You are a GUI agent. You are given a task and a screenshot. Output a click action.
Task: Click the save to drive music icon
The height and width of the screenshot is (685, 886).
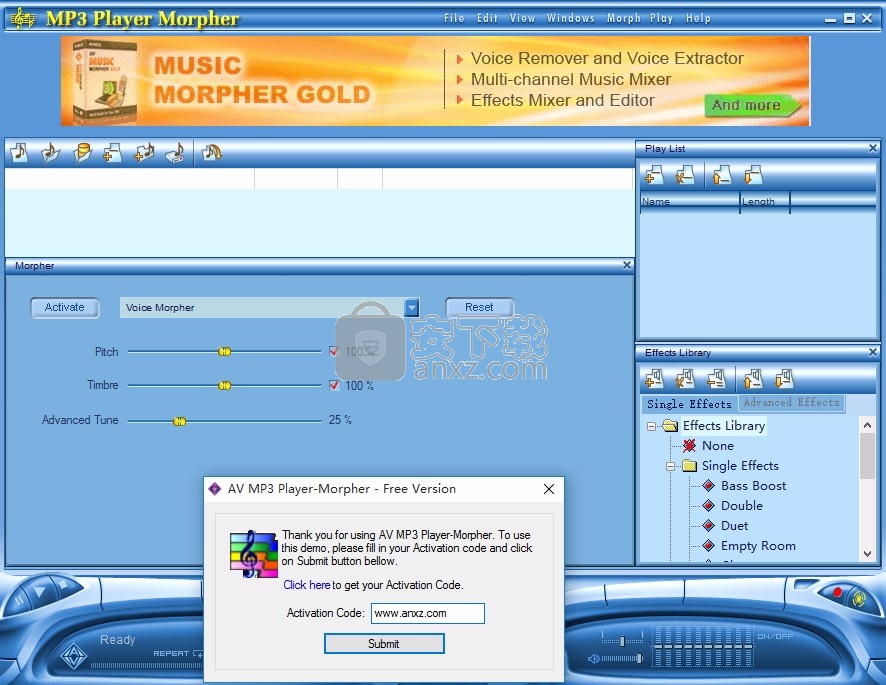tap(176, 153)
